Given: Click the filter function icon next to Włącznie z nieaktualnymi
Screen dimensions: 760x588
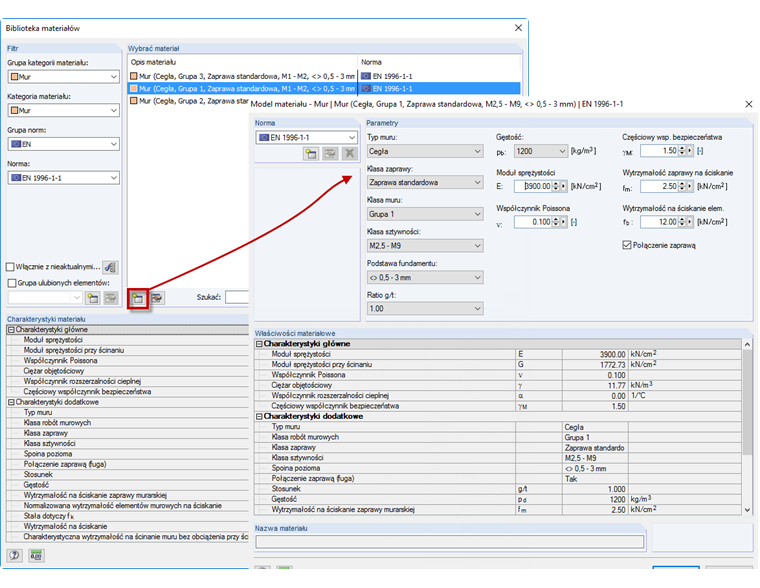Looking at the screenshot, I should coord(111,267).
